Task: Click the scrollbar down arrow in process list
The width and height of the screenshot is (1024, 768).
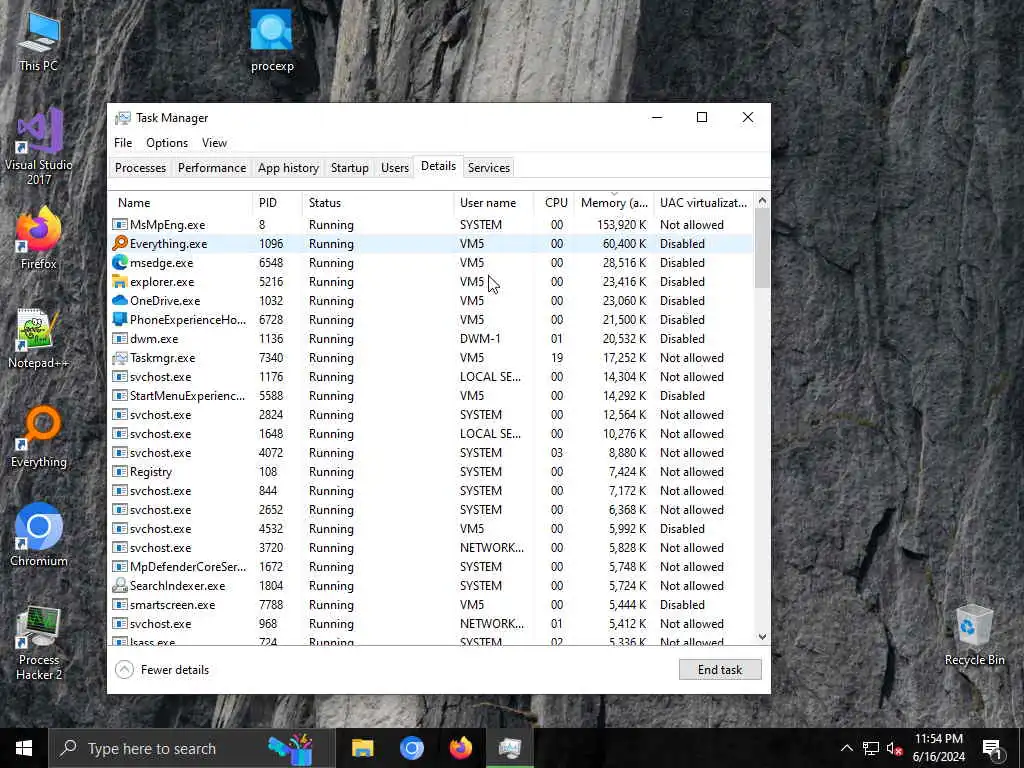Action: coord(762,637)
